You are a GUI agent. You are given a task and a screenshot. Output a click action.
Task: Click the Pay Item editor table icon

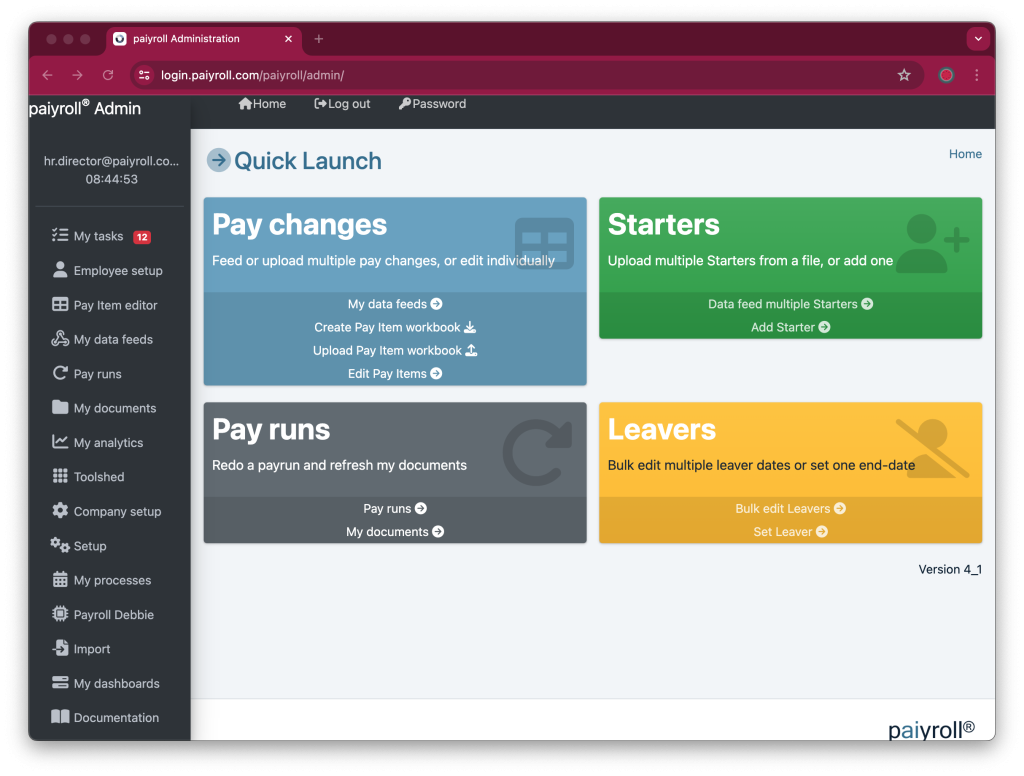(60, 305)
